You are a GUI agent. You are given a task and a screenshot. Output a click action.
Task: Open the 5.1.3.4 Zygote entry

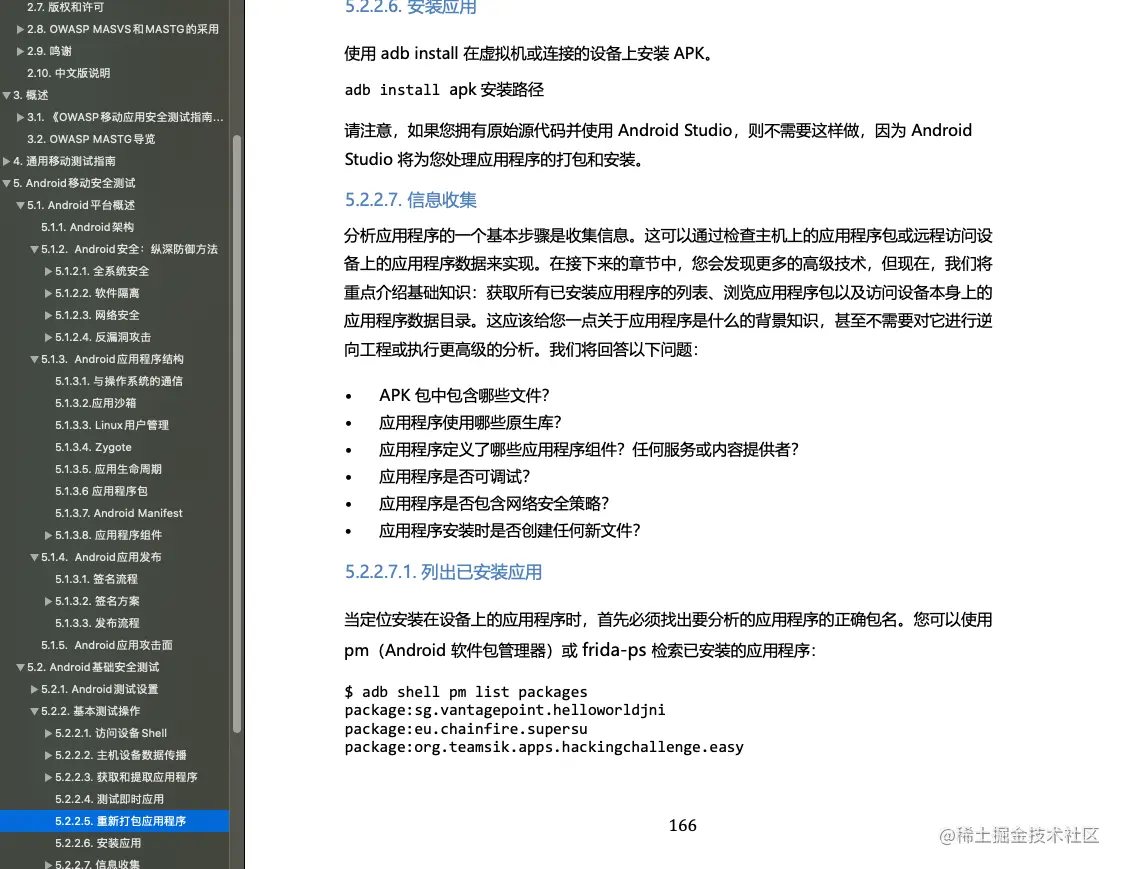[x=93, y=447]
